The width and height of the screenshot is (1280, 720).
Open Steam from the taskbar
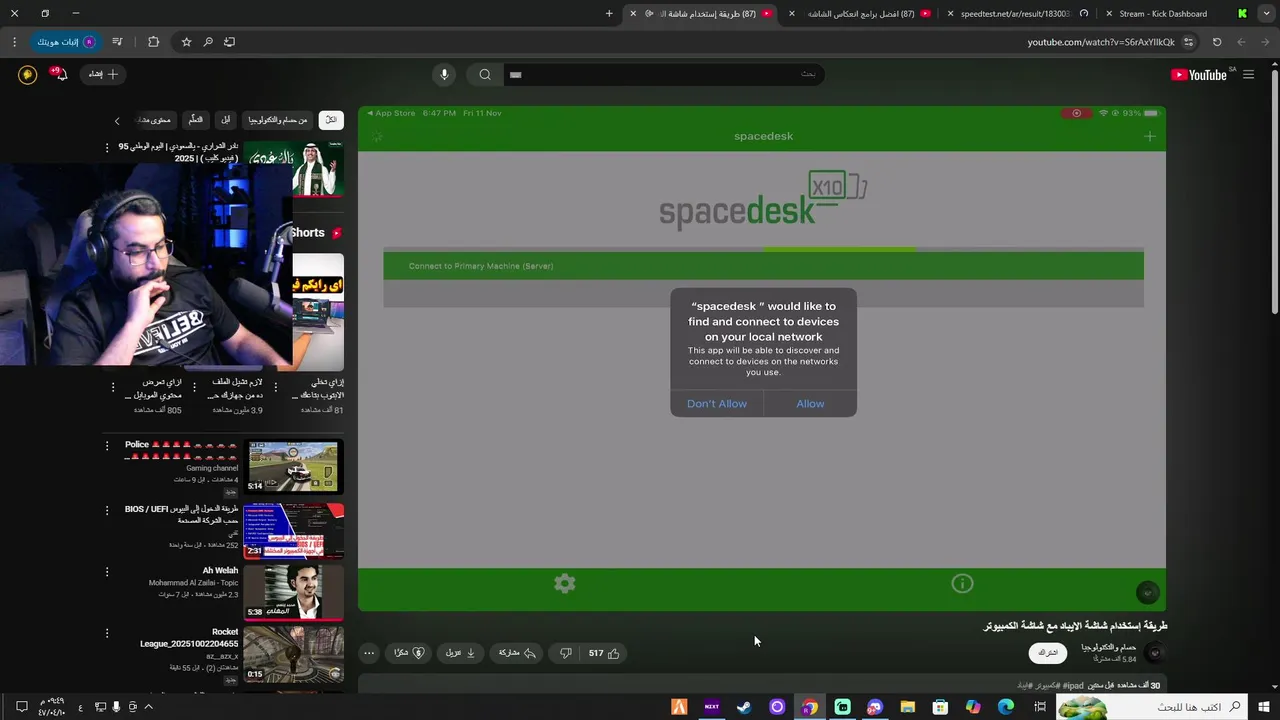coord(744,707)
